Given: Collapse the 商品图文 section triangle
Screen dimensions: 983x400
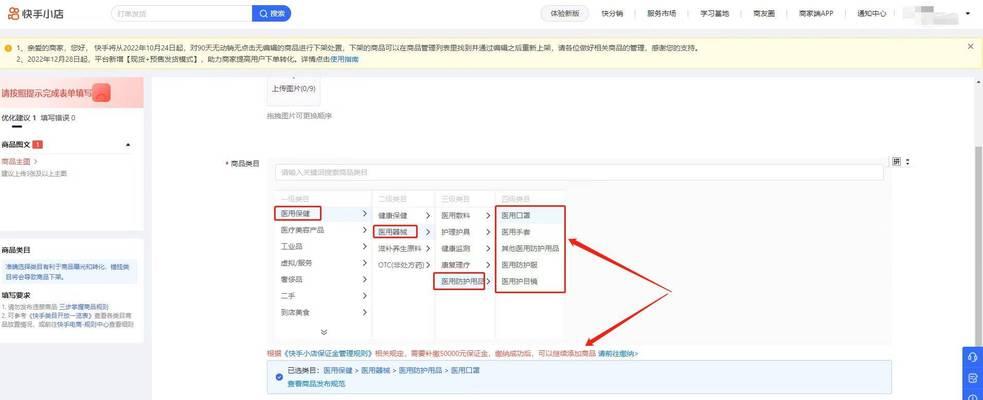Looking at the screenshot, I should (128, 145).
